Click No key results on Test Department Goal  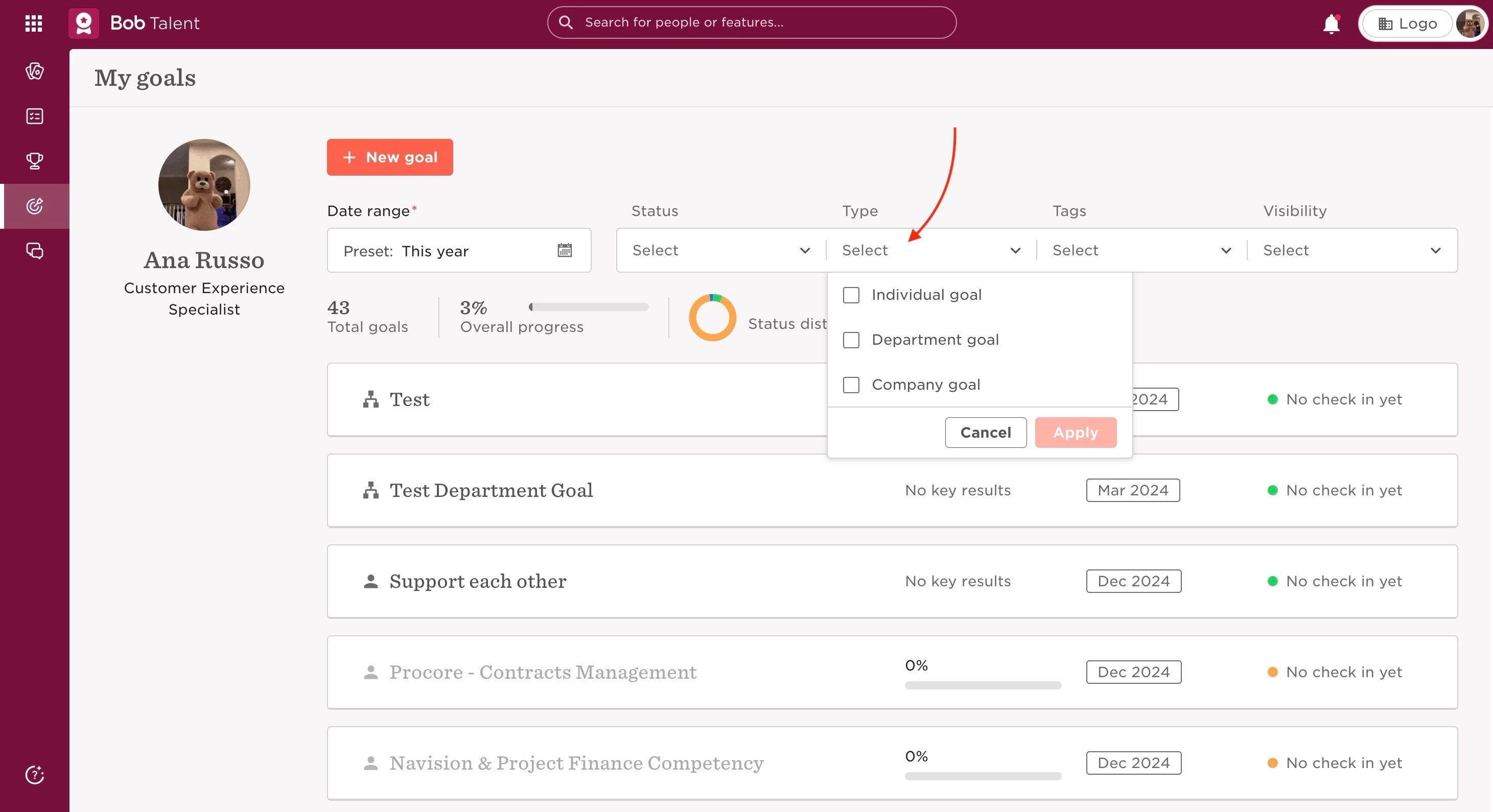pos(958,490)
